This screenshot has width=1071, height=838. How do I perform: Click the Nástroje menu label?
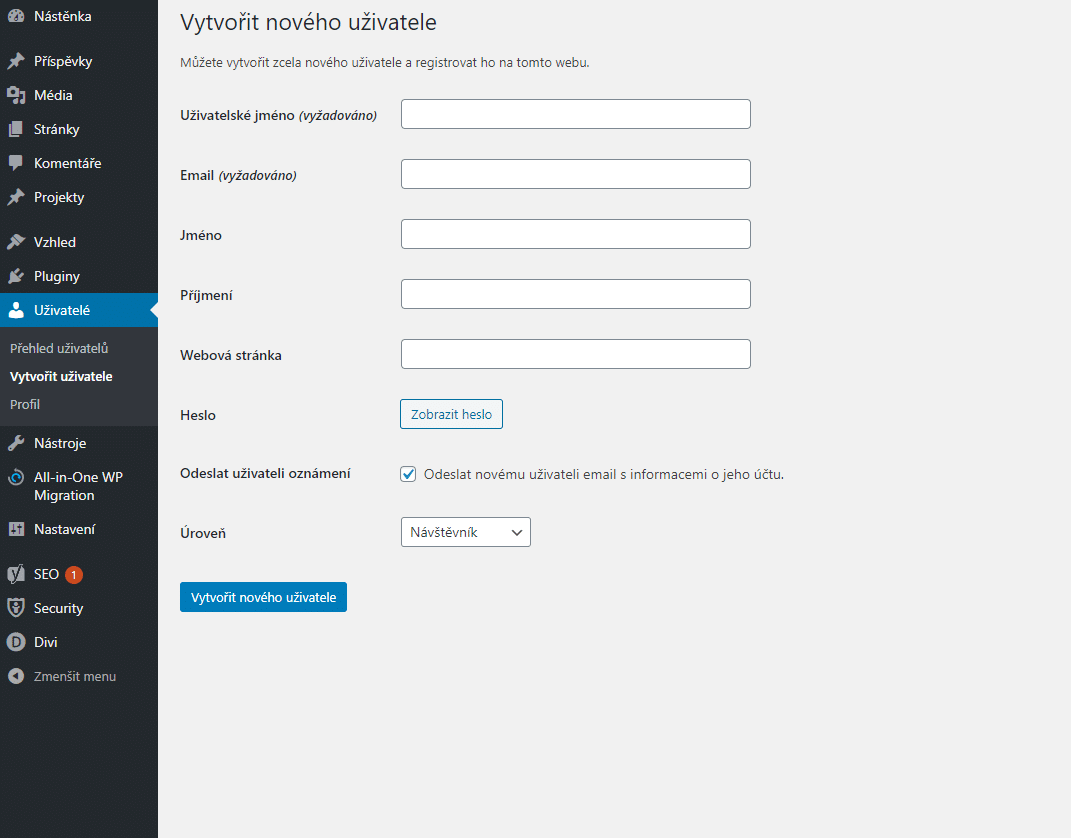pos(60,443)
